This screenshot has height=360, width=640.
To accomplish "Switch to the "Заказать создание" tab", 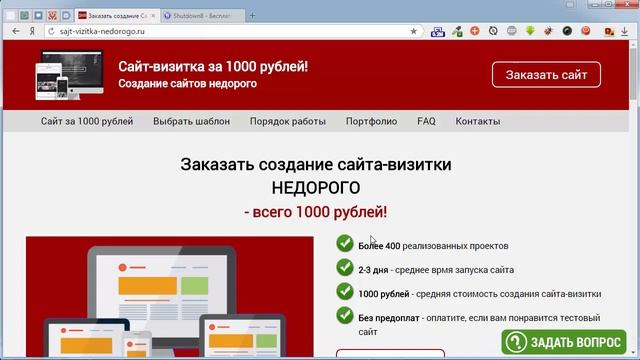I will coord(117,16).
